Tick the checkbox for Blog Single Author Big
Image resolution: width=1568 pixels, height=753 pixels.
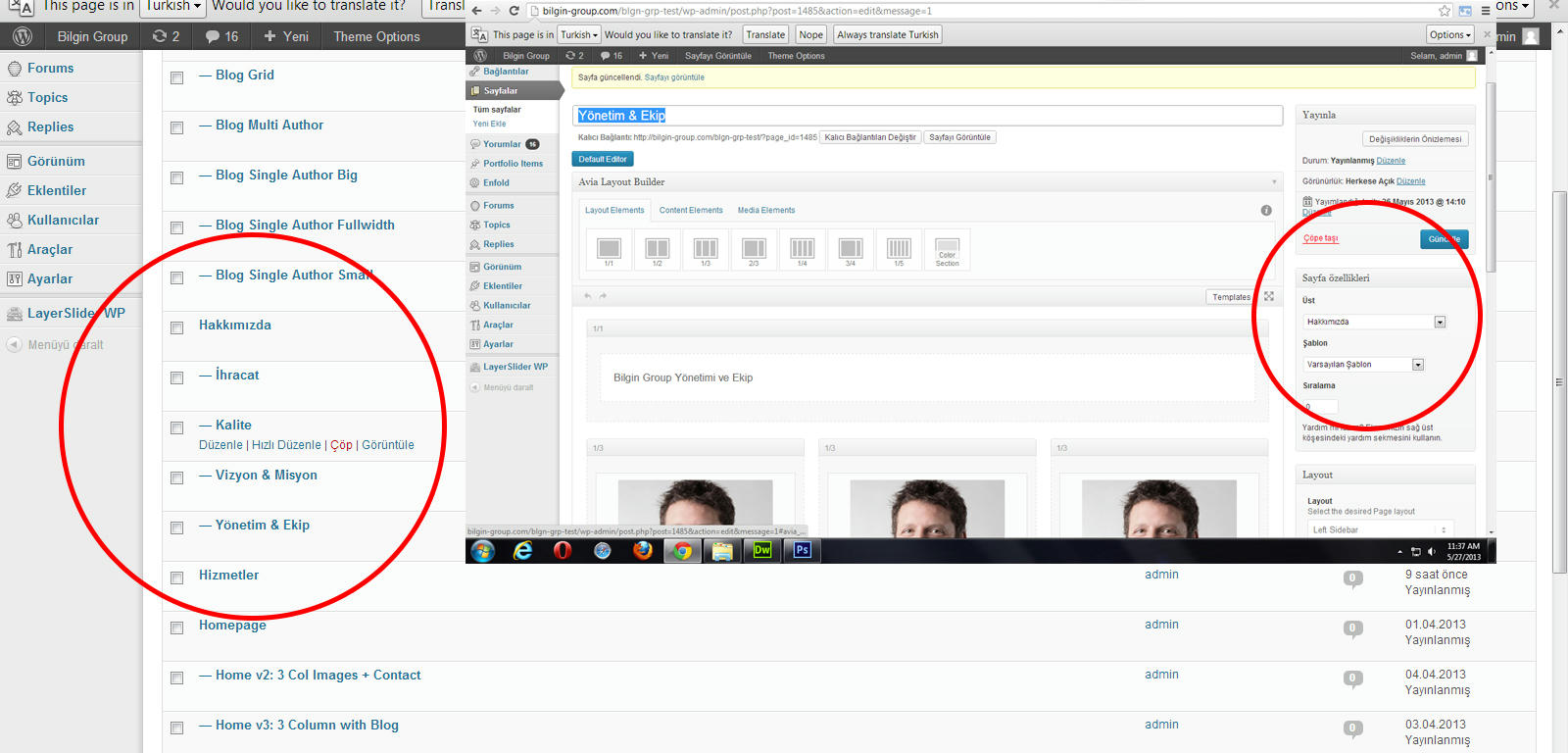coord(177,177)
